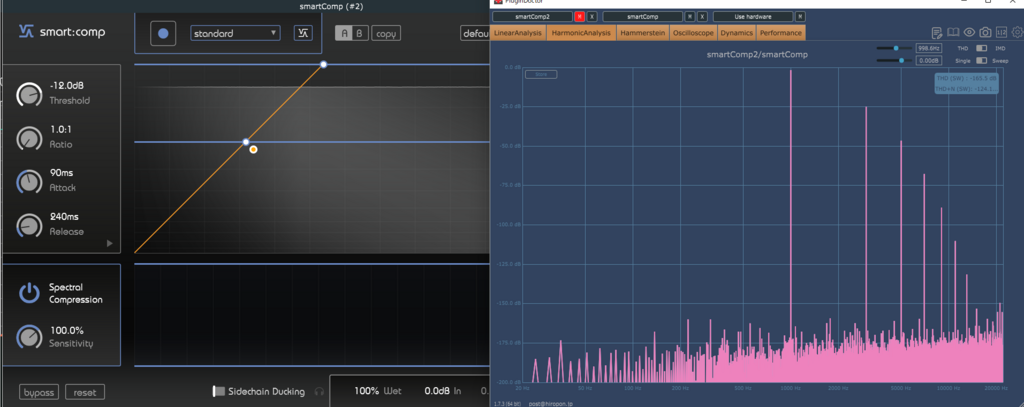Viewport: 1024px width, 407px height.
Task: Click the level slider near 0.00dB
Action: click(894, 60)
